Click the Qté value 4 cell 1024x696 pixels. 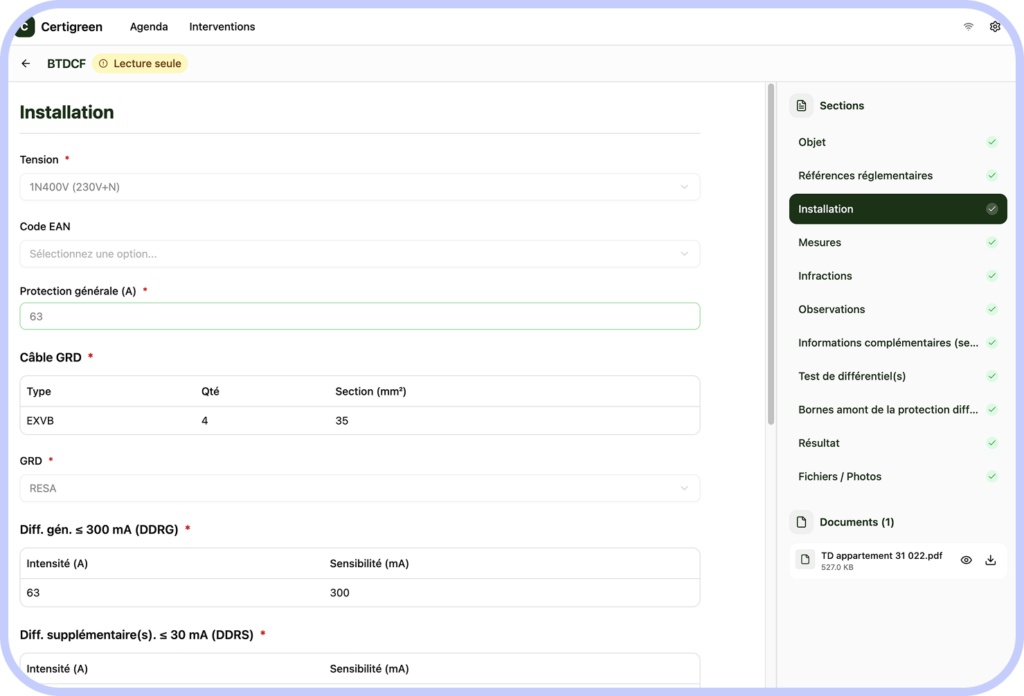click(x=204, y=421)
